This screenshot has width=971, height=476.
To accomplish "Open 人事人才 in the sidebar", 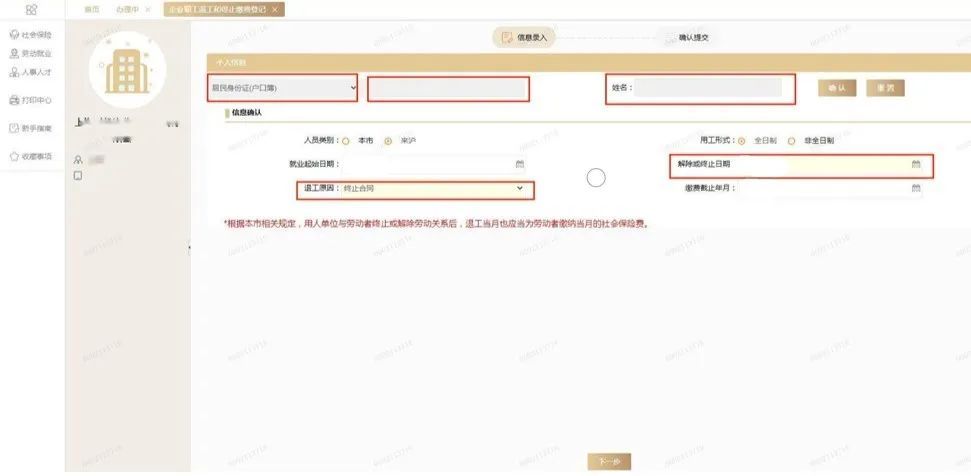I will click(31, 72).
